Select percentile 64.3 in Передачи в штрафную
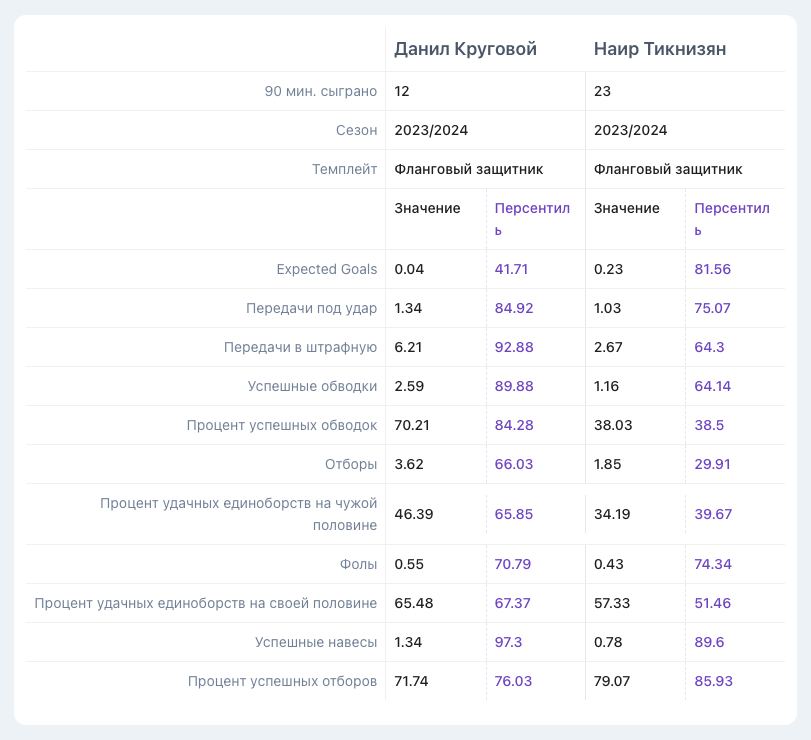Image resolution: width=811 pixels, height=740 pixels. [x=709, y=347]
